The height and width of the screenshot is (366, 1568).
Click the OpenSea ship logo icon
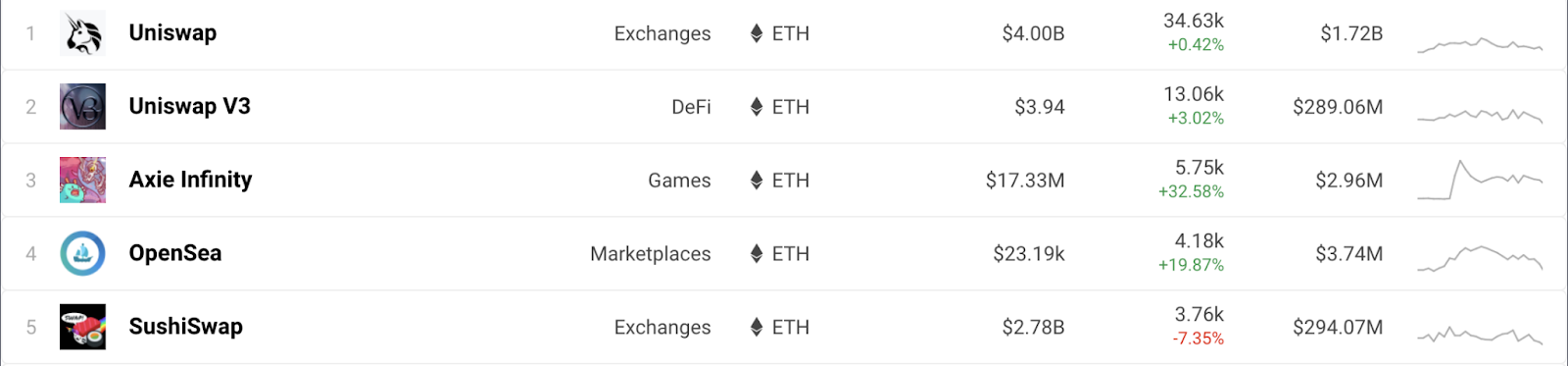pyautogui.click(x=83, y=254)
